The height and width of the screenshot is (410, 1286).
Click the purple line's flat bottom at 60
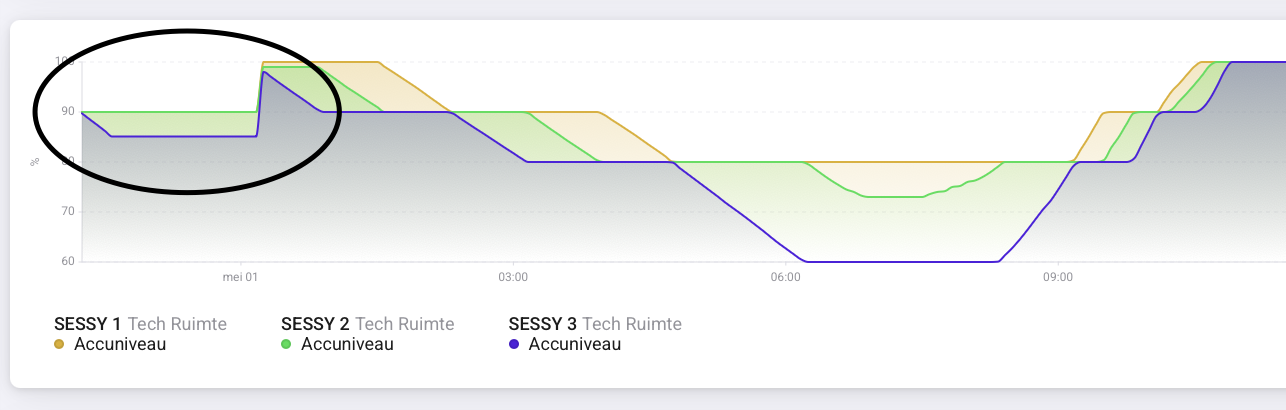(902, 262)
